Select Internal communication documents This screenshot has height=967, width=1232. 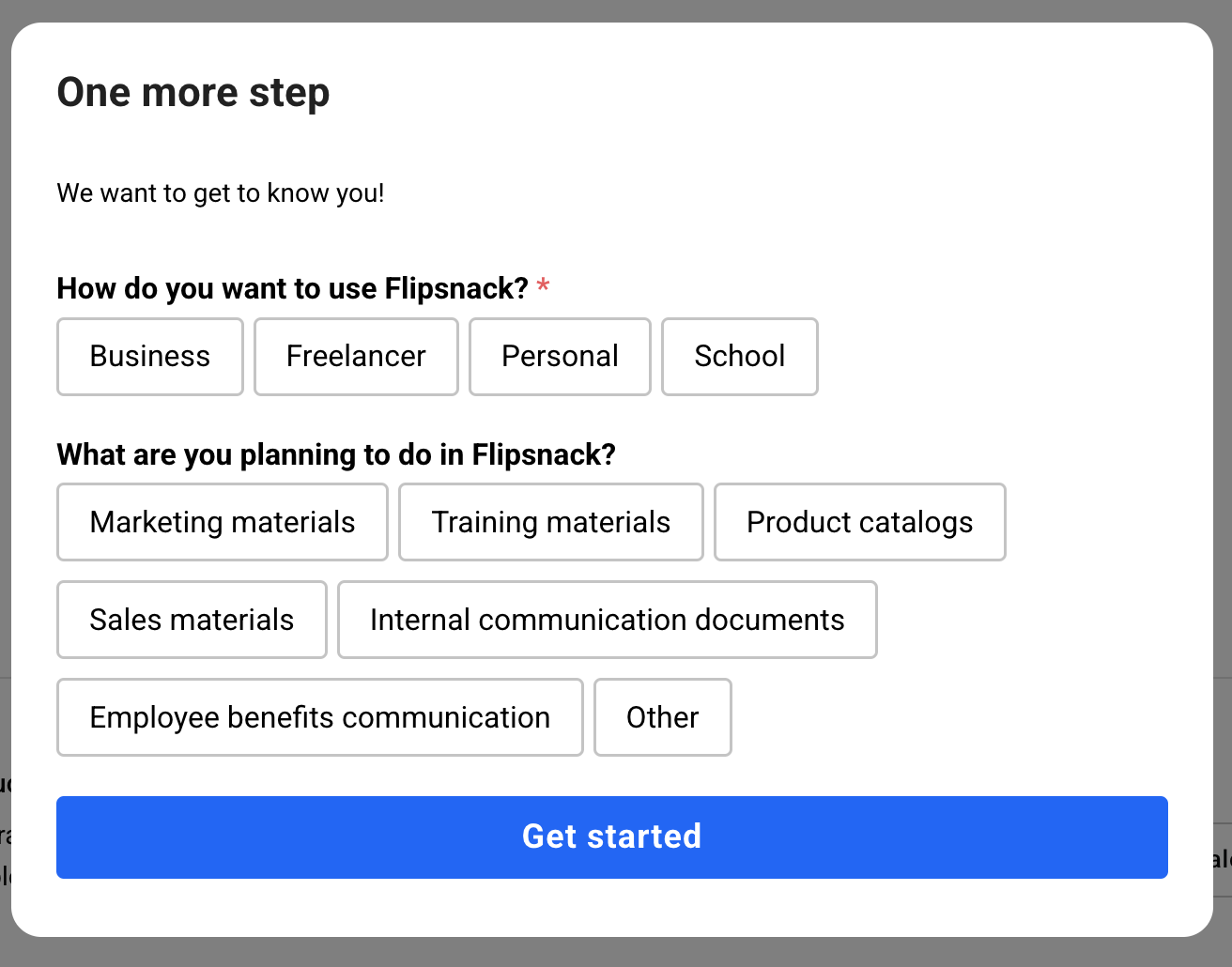[x=608, y=620]
